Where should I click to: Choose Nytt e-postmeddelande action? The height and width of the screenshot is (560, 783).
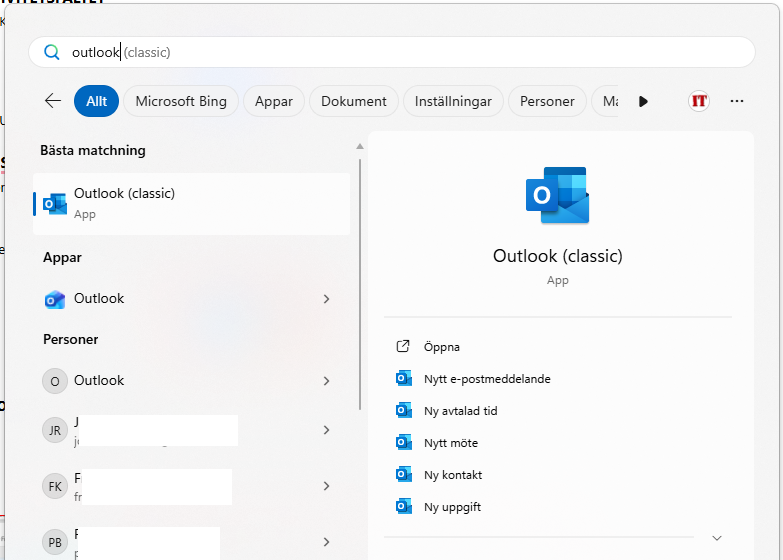click(487, 379)
